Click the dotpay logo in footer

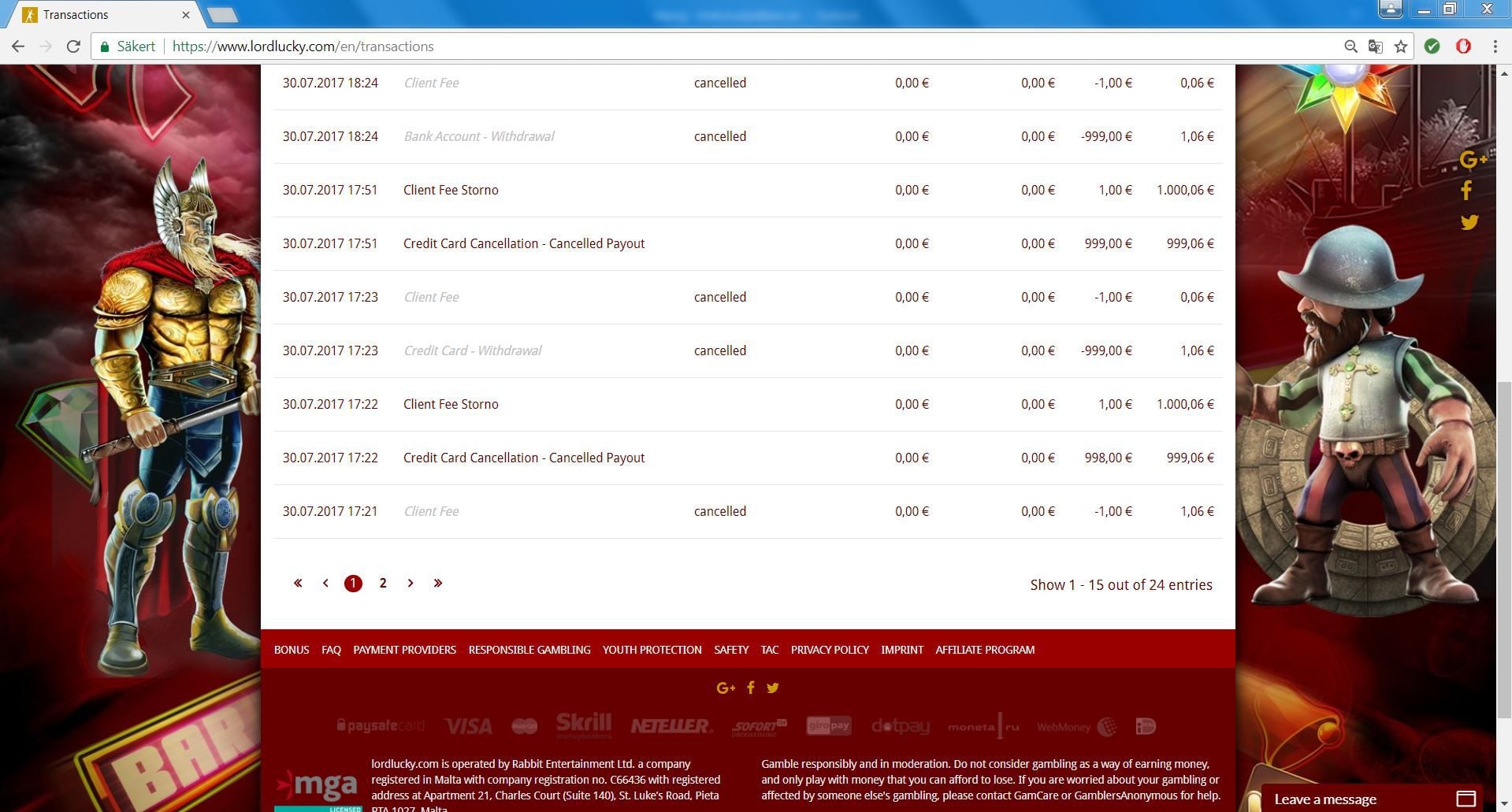(901, 726)
